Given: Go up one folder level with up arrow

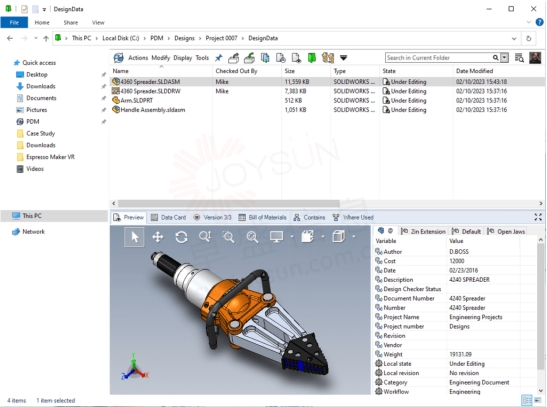Looking at the screenshot, I should [46, 38].
